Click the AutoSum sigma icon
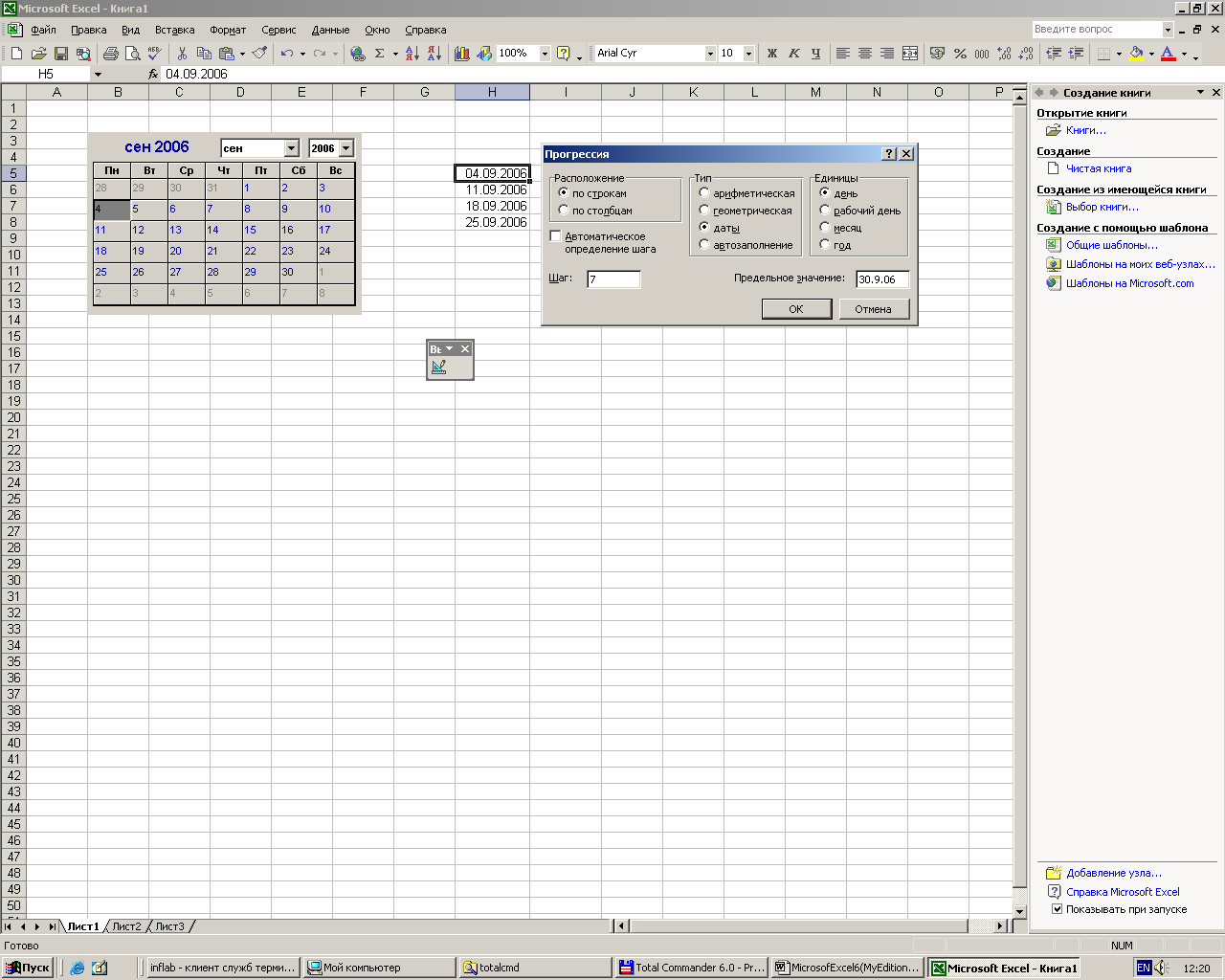 point(380,54)
